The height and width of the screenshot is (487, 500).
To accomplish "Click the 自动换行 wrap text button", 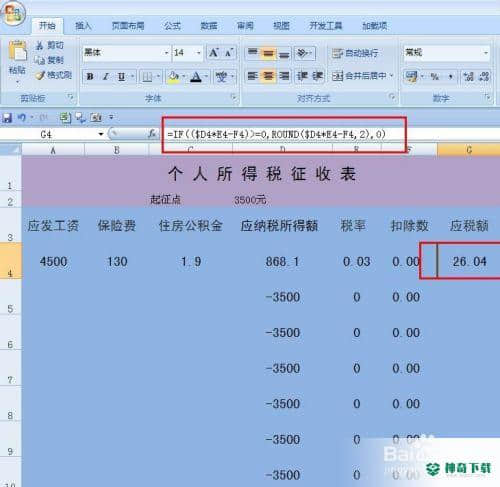I will click(x=355, y=53).
